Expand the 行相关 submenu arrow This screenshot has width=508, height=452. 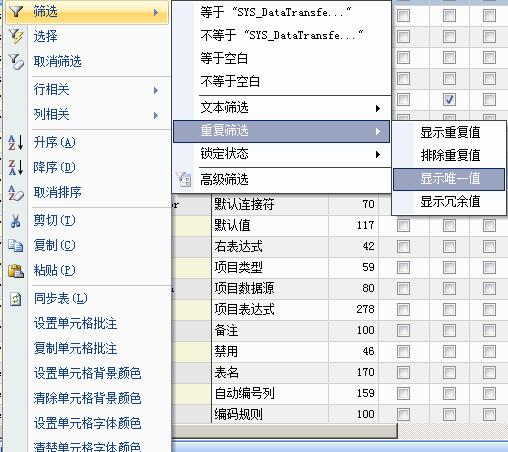point(156,90)
